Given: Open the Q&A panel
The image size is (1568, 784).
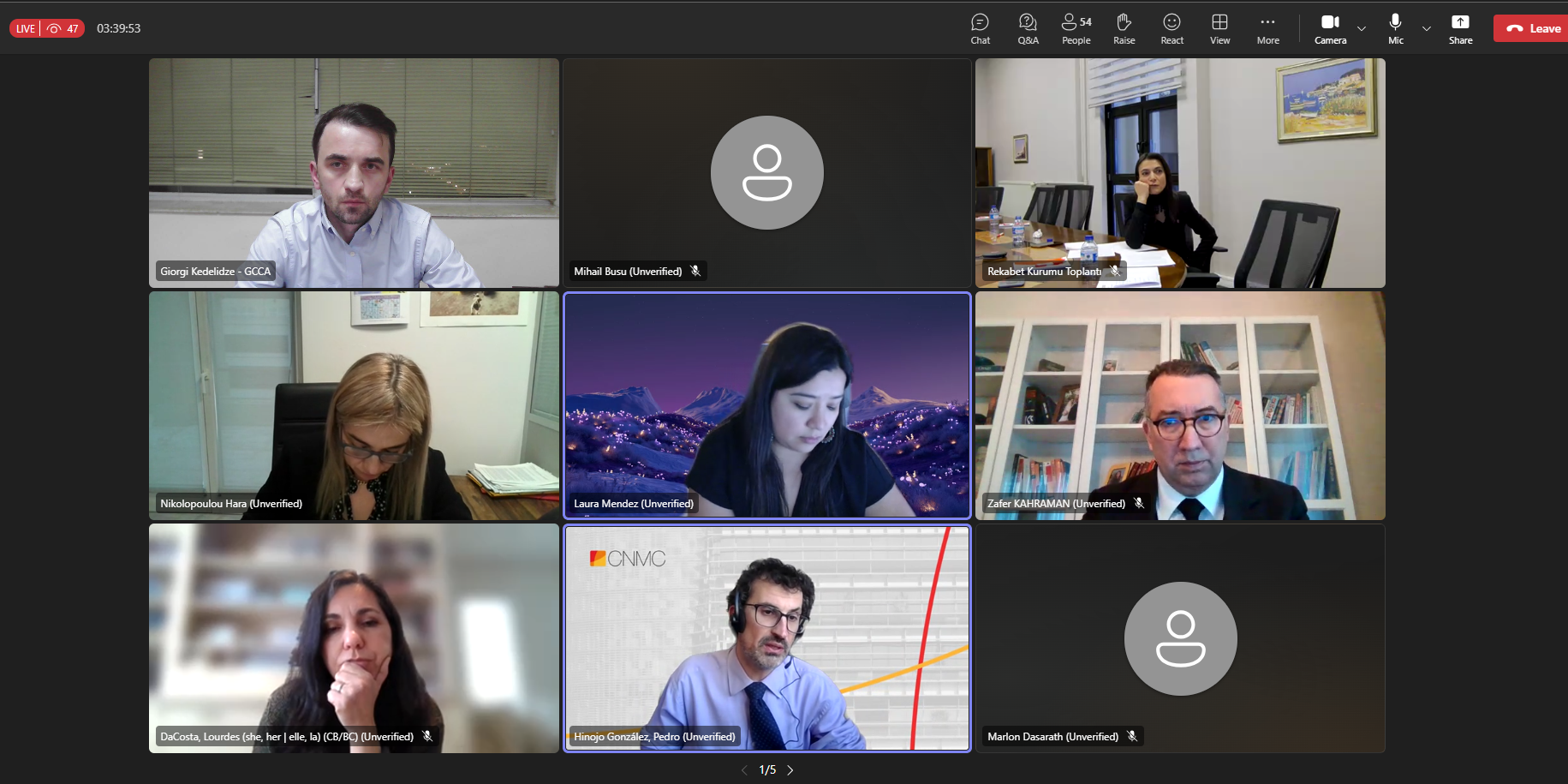Looking at the screenshot, I should [1028, 28].
